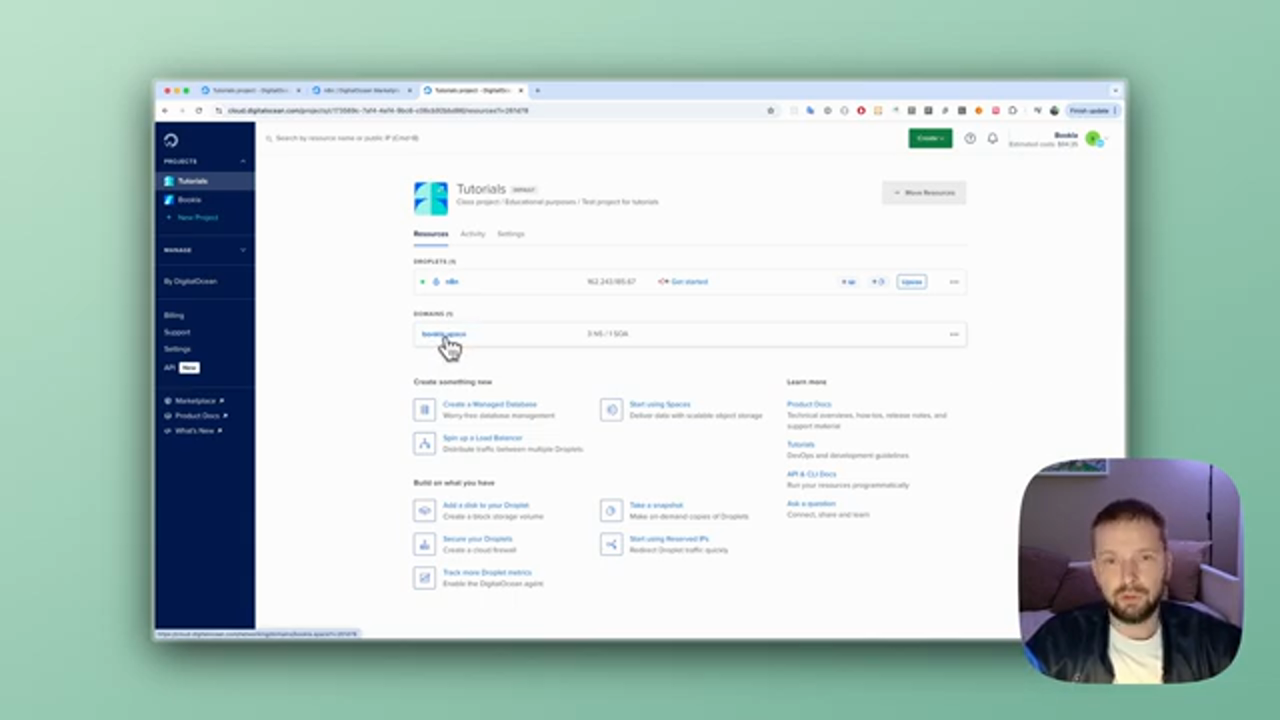
Task: Switch to the n8n DigitalOcean Marketplace tab
Action: point(362,90)
